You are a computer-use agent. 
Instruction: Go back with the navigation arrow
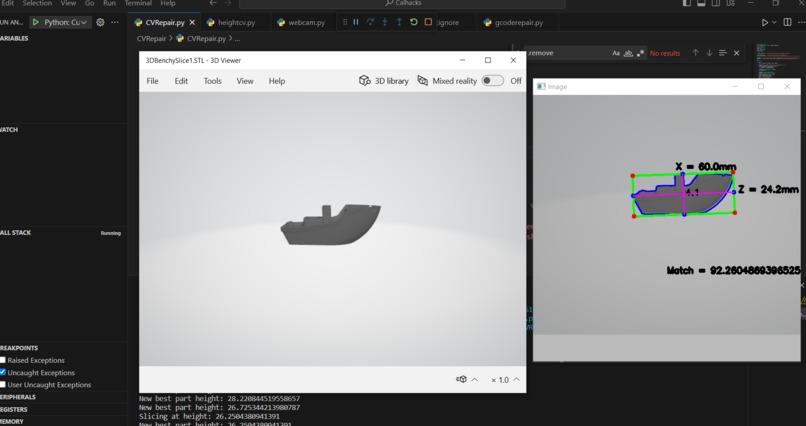coord(213,3)
